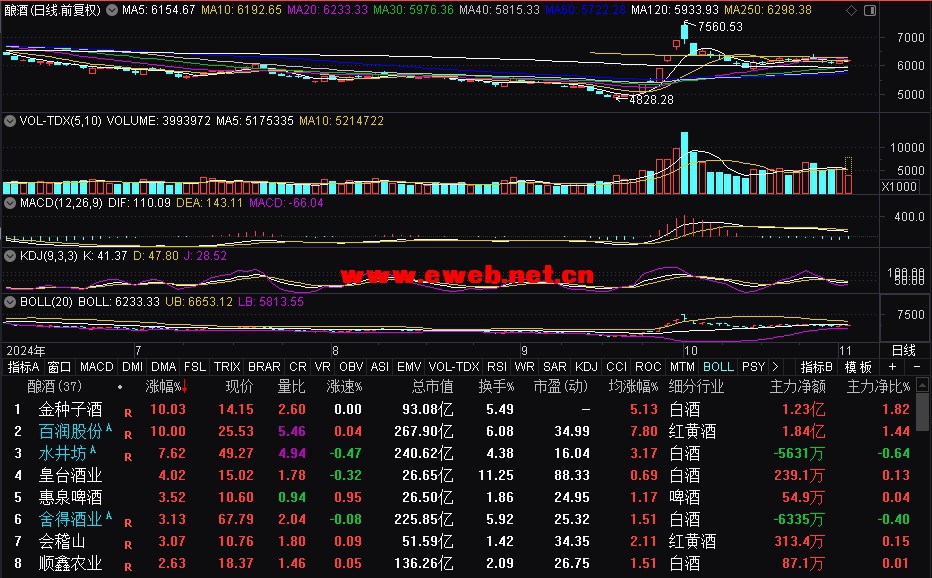Select the TRIX indicator tab
The image size is (932, 578).
[227, 367]
